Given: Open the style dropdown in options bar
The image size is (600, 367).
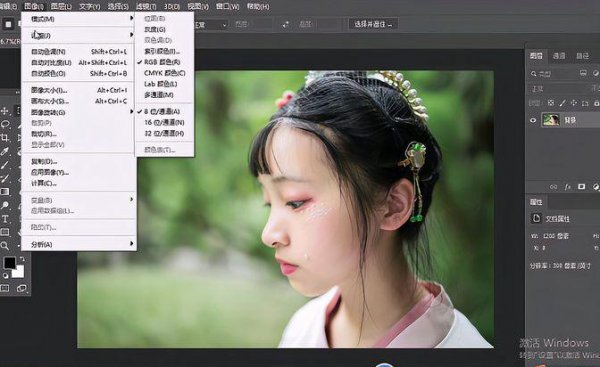Looking at the screenshot, I should click(211, 25).
